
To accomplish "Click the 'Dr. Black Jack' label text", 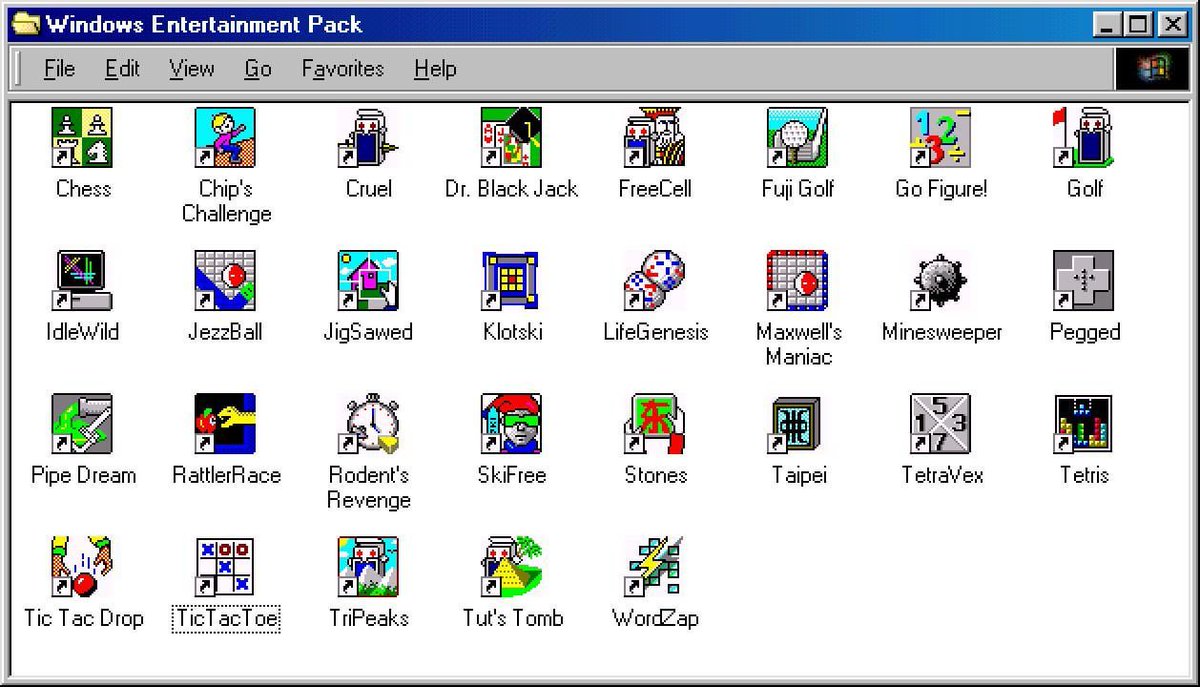I will tap(512, 189).
